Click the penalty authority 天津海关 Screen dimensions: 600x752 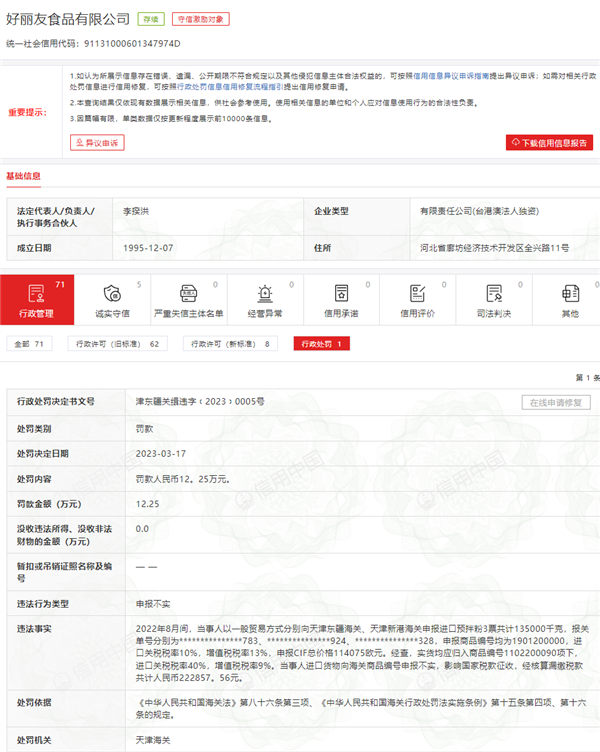(153, 740)
